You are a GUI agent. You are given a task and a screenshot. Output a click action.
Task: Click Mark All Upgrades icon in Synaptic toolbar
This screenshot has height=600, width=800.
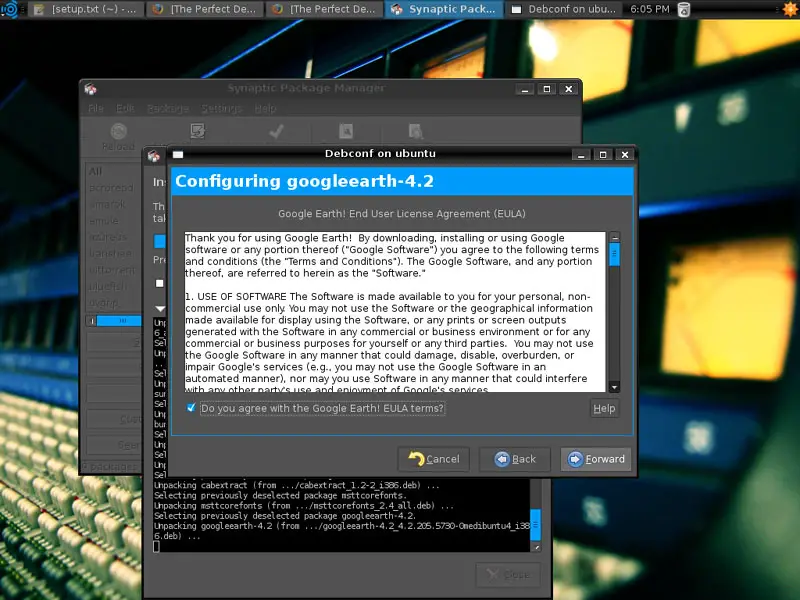coord(197,131)
